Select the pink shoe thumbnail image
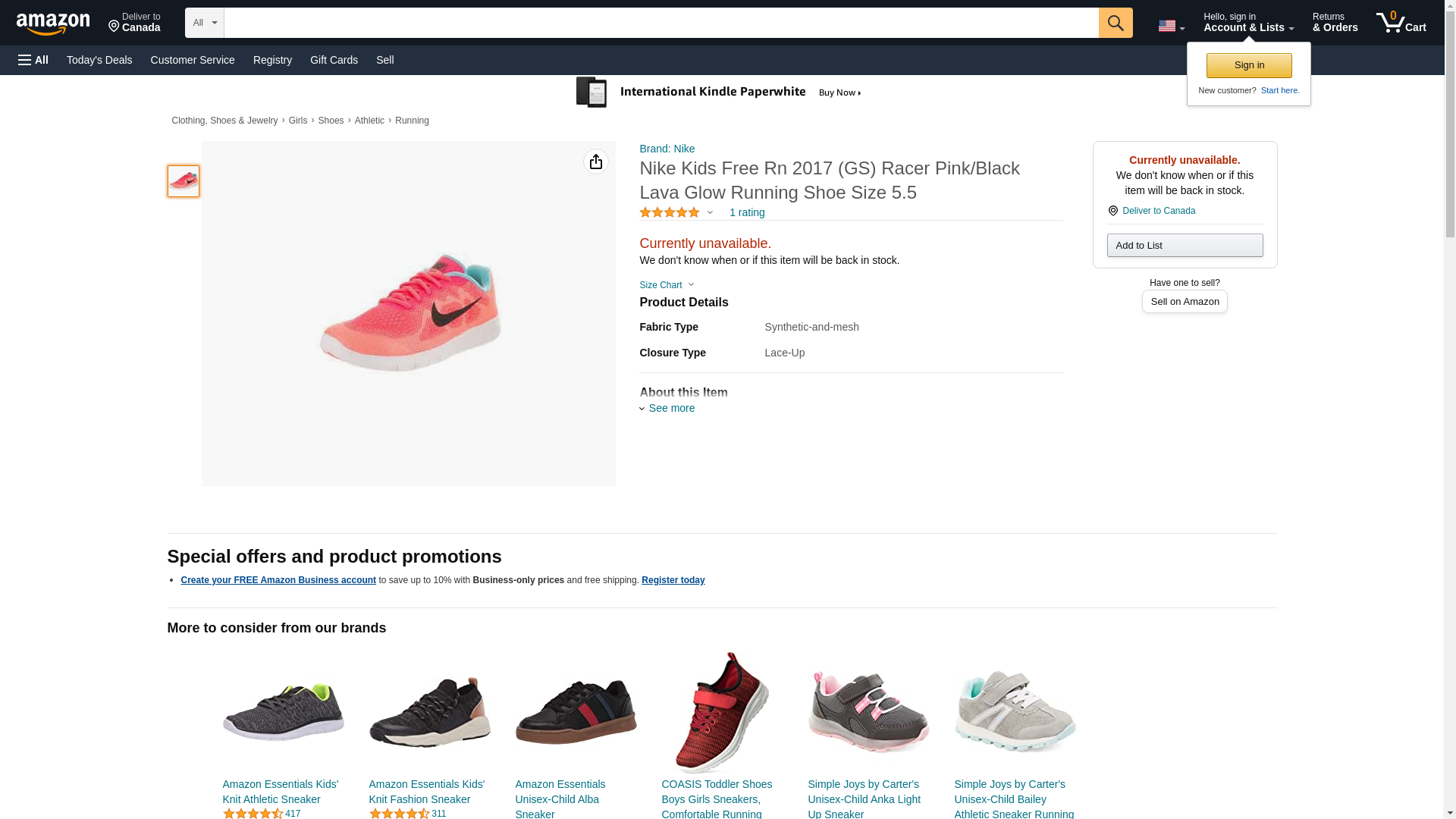This screenshot has width=1456, height=819. pos(184,181)
